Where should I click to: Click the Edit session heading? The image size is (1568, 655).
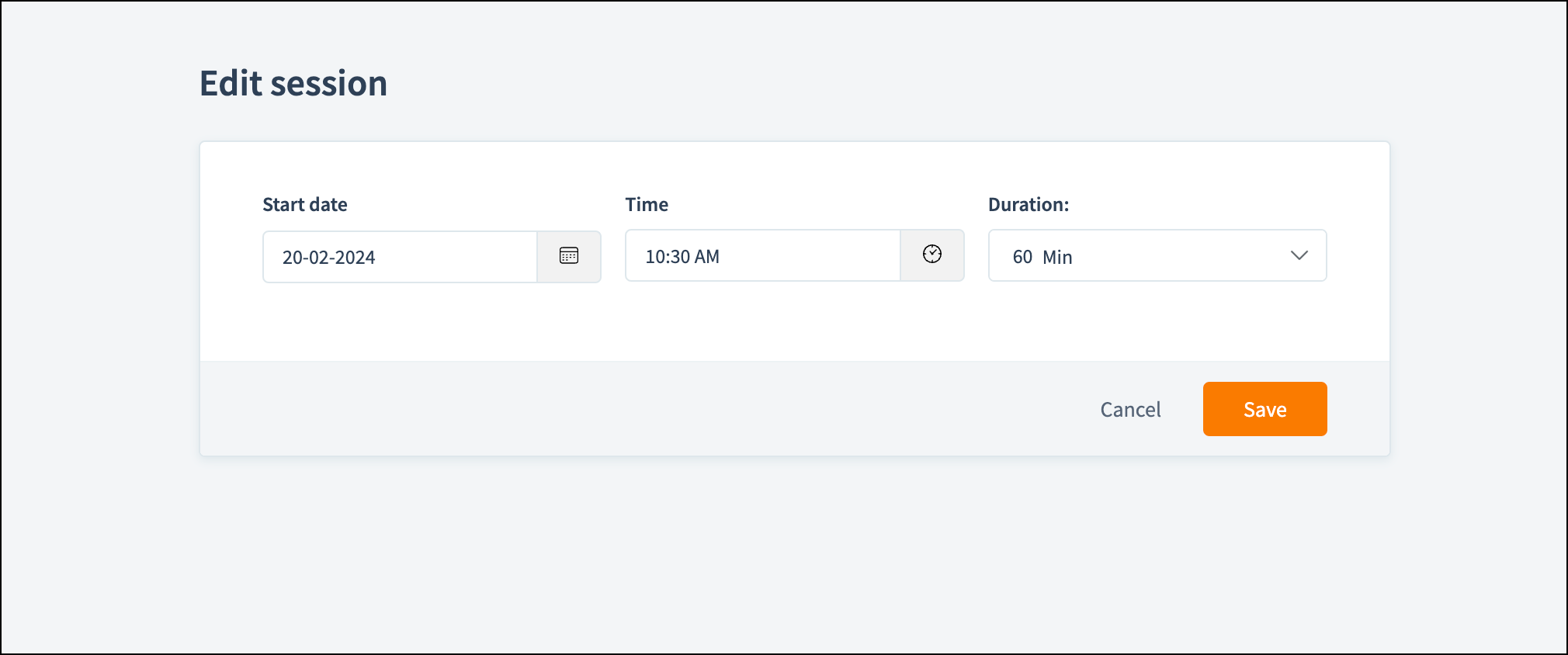coord(293,83)
